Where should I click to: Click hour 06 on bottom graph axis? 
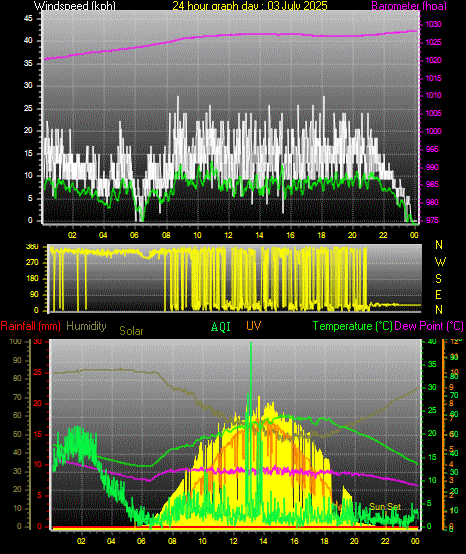(x=141, y=541)
